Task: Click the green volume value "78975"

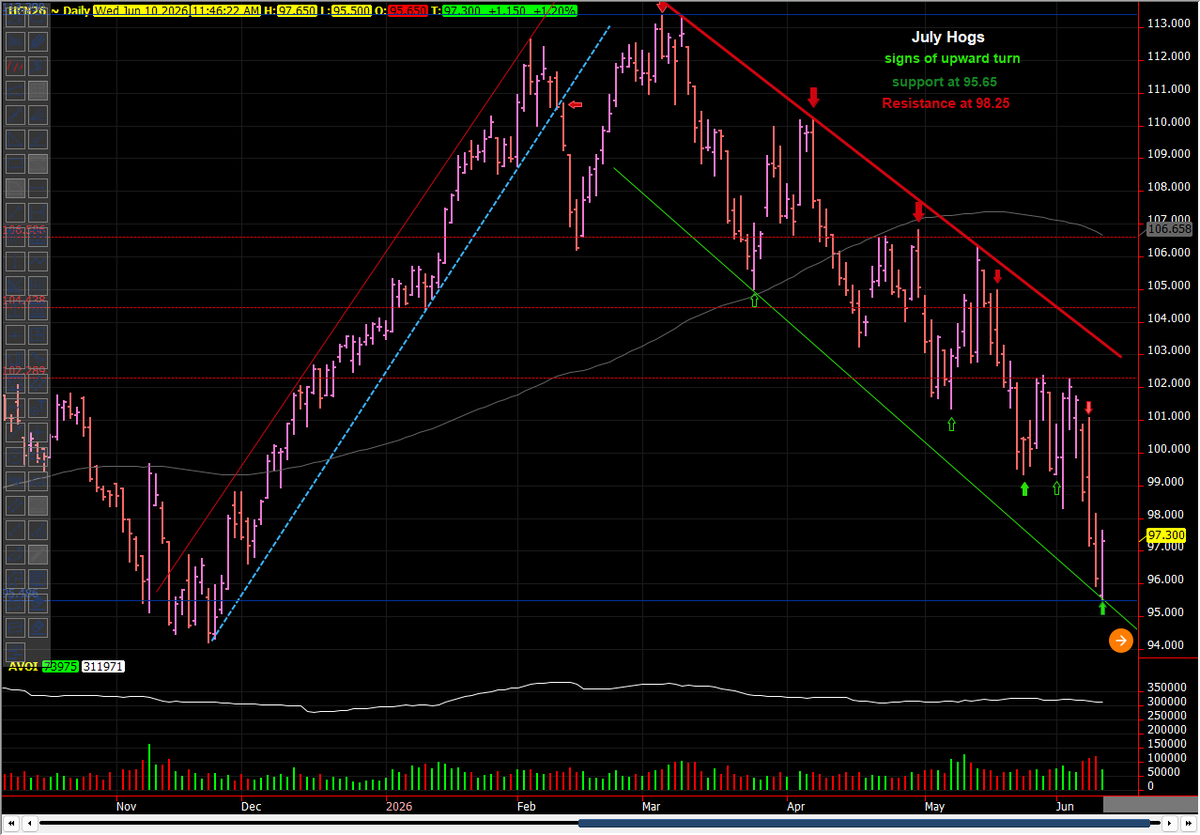Action: [58, 666]
